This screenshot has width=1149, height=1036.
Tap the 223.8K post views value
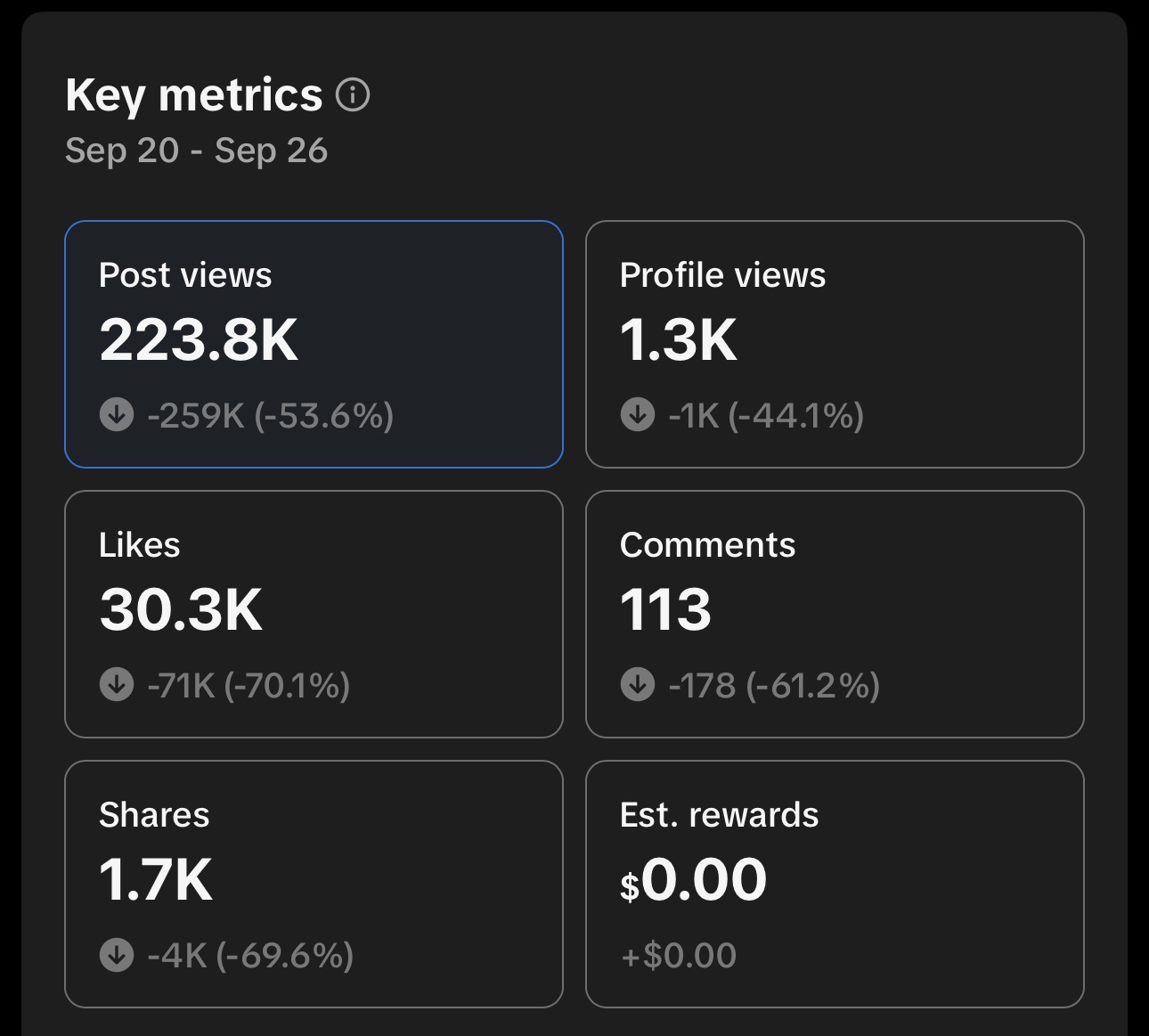[x=199, y=340]
